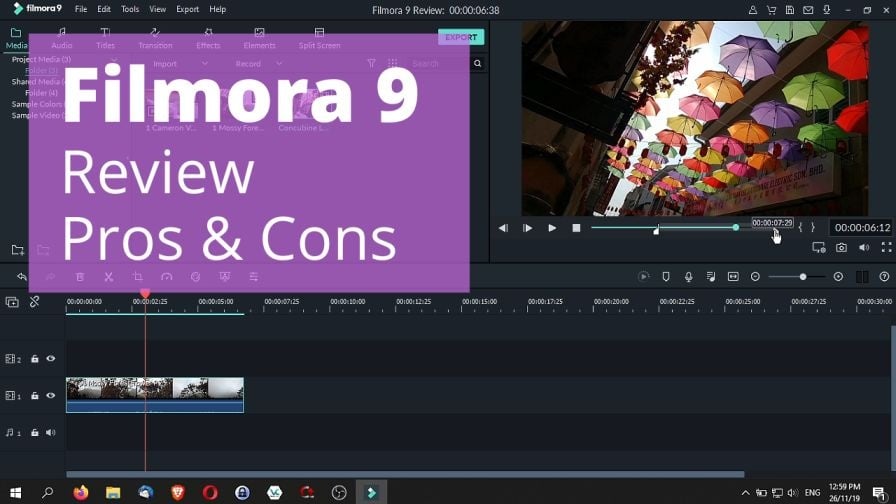The width and height of the screenshot is (896, 504).
Task: Open the Audio Mixer icon
Action: click(711, 277)
